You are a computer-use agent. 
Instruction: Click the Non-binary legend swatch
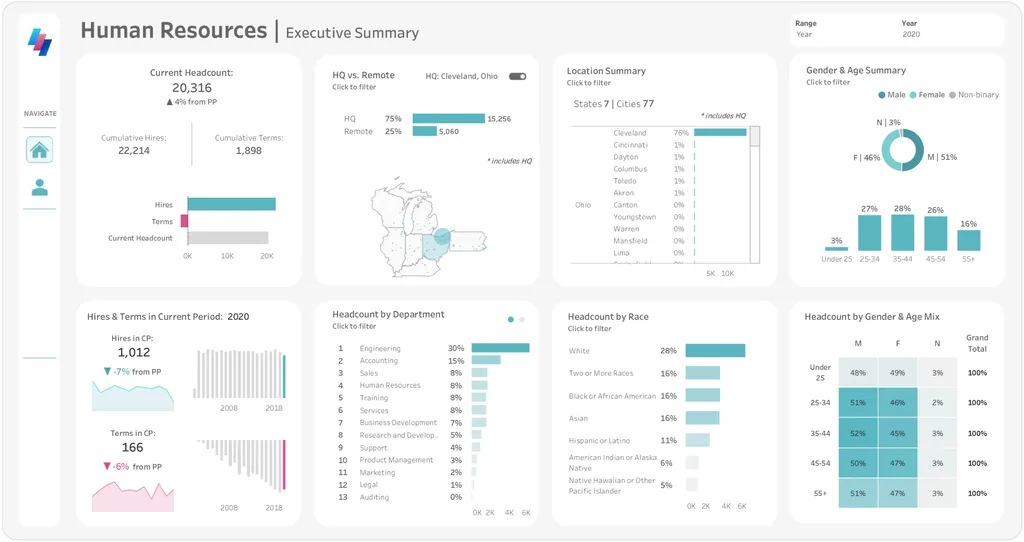click(x=952, y=95)
